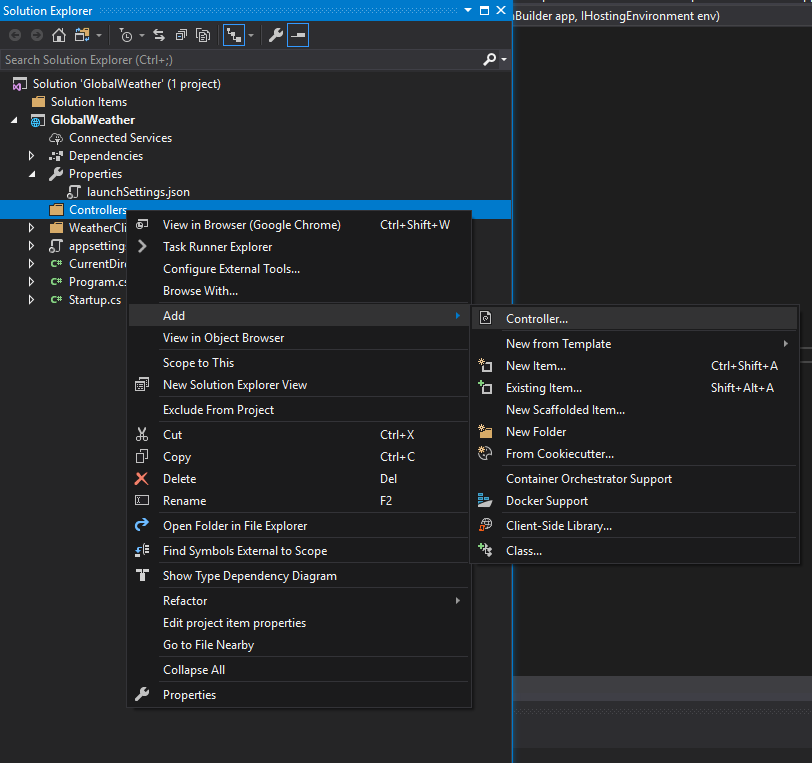Choose Collapse All in the context menu
This screenshot has height=763, width=812.
tap(299, 669)
